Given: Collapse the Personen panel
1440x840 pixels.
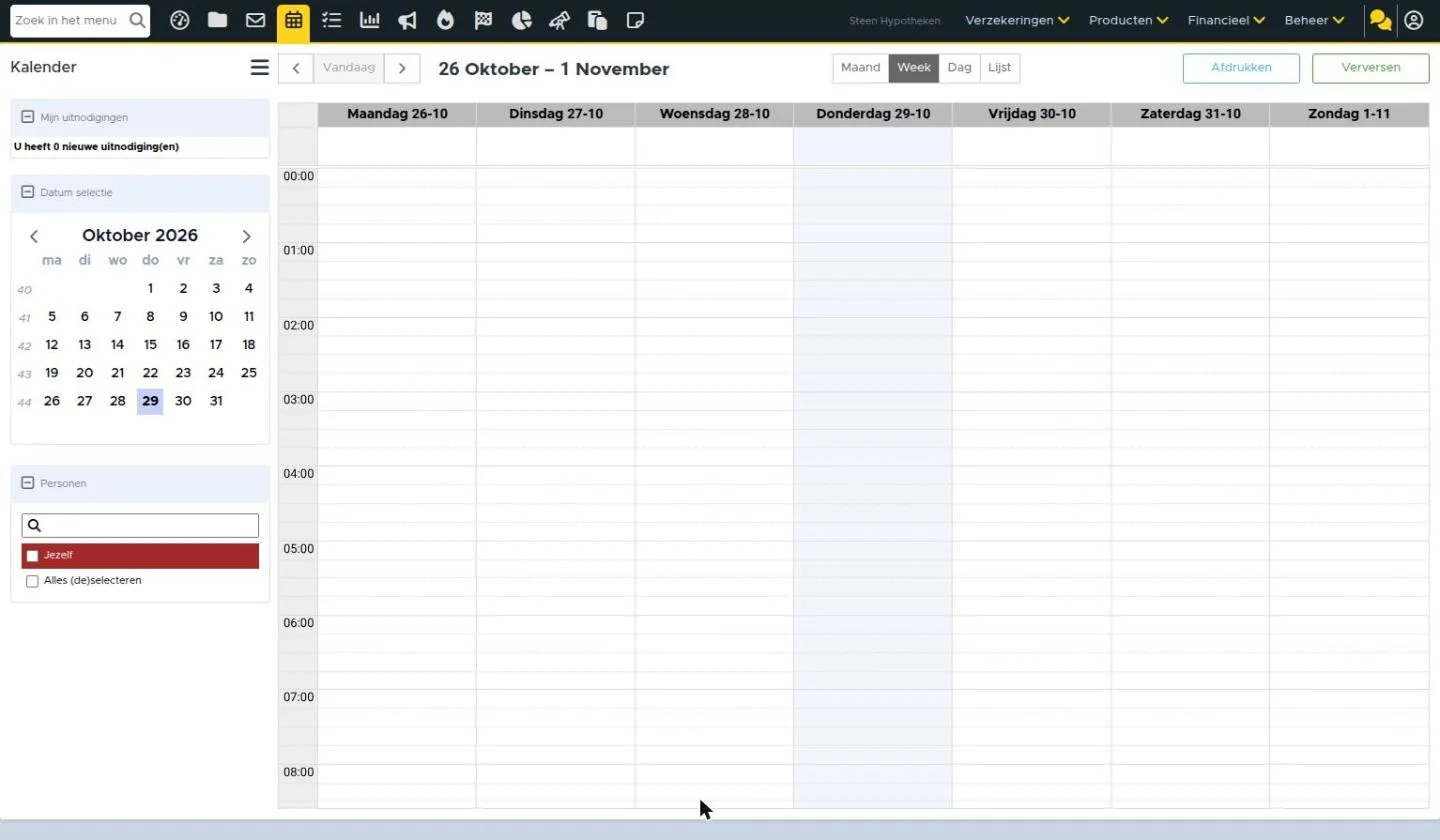Looking at the screenshot, I should pyautogui.click(x=28, y=483).
